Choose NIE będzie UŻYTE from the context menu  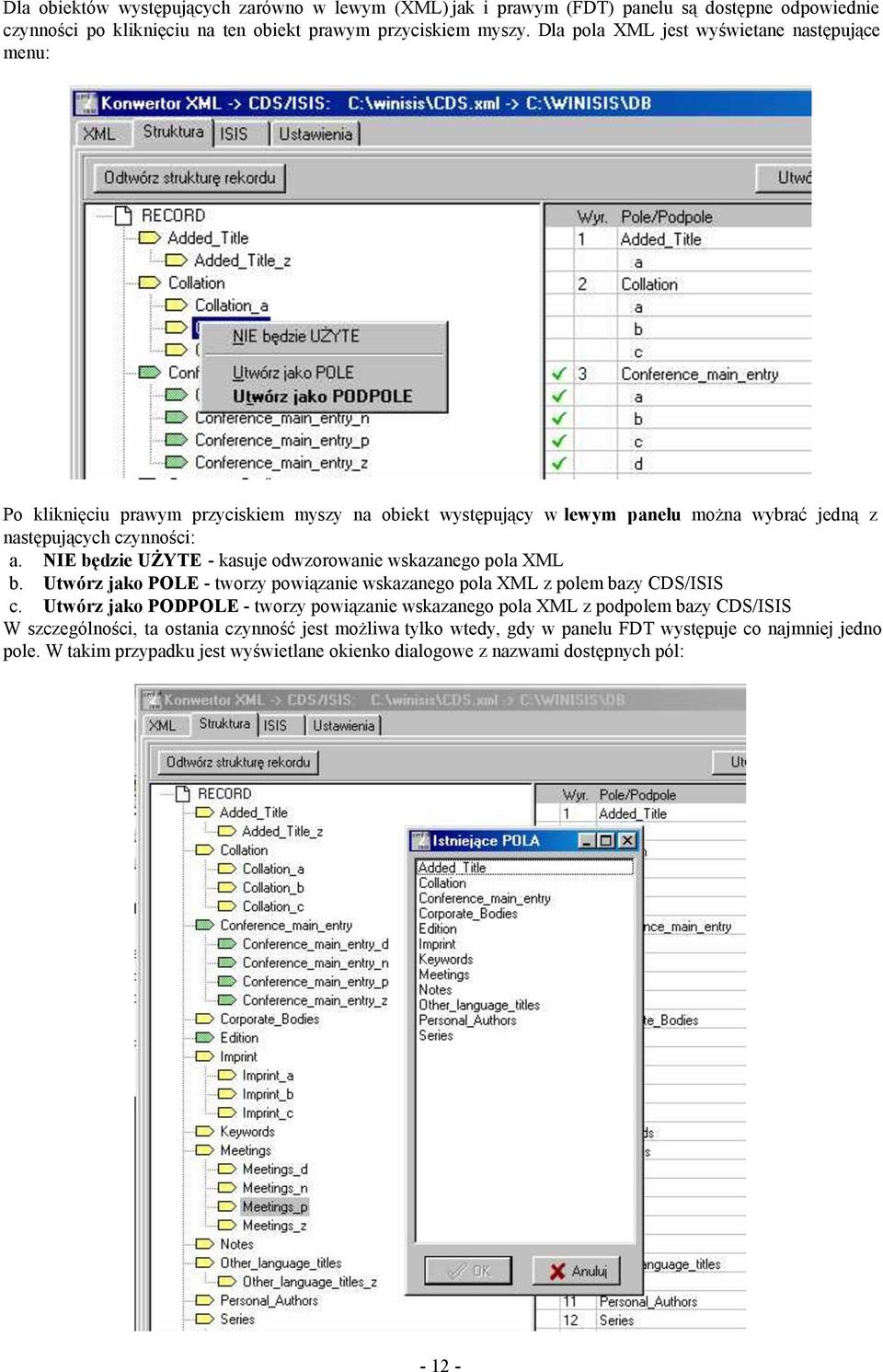tap(295, 337)
